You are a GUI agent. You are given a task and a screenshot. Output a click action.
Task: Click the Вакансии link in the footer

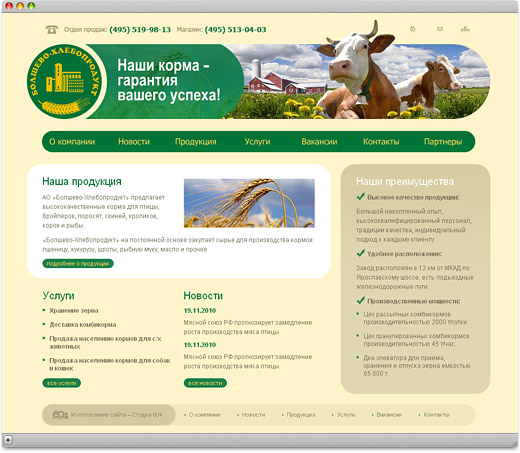[x=389, y=415]
